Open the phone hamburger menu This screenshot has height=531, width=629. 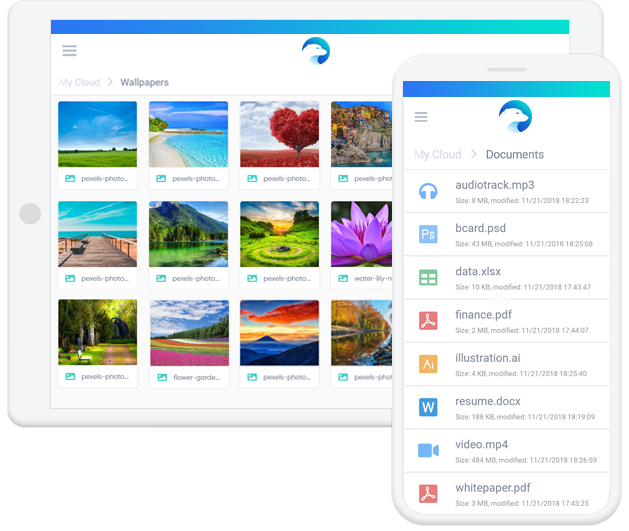(x=421, y=117)
